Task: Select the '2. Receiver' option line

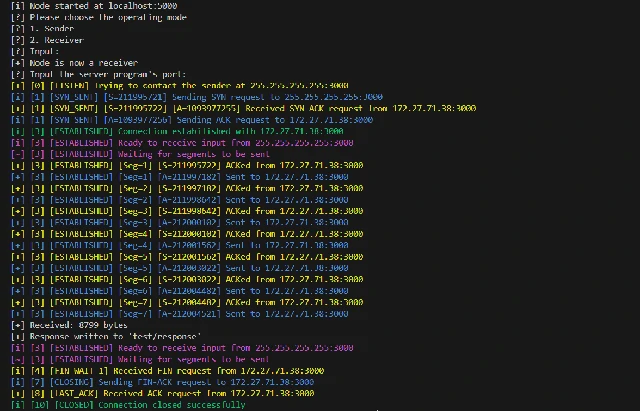Action: 47,40
